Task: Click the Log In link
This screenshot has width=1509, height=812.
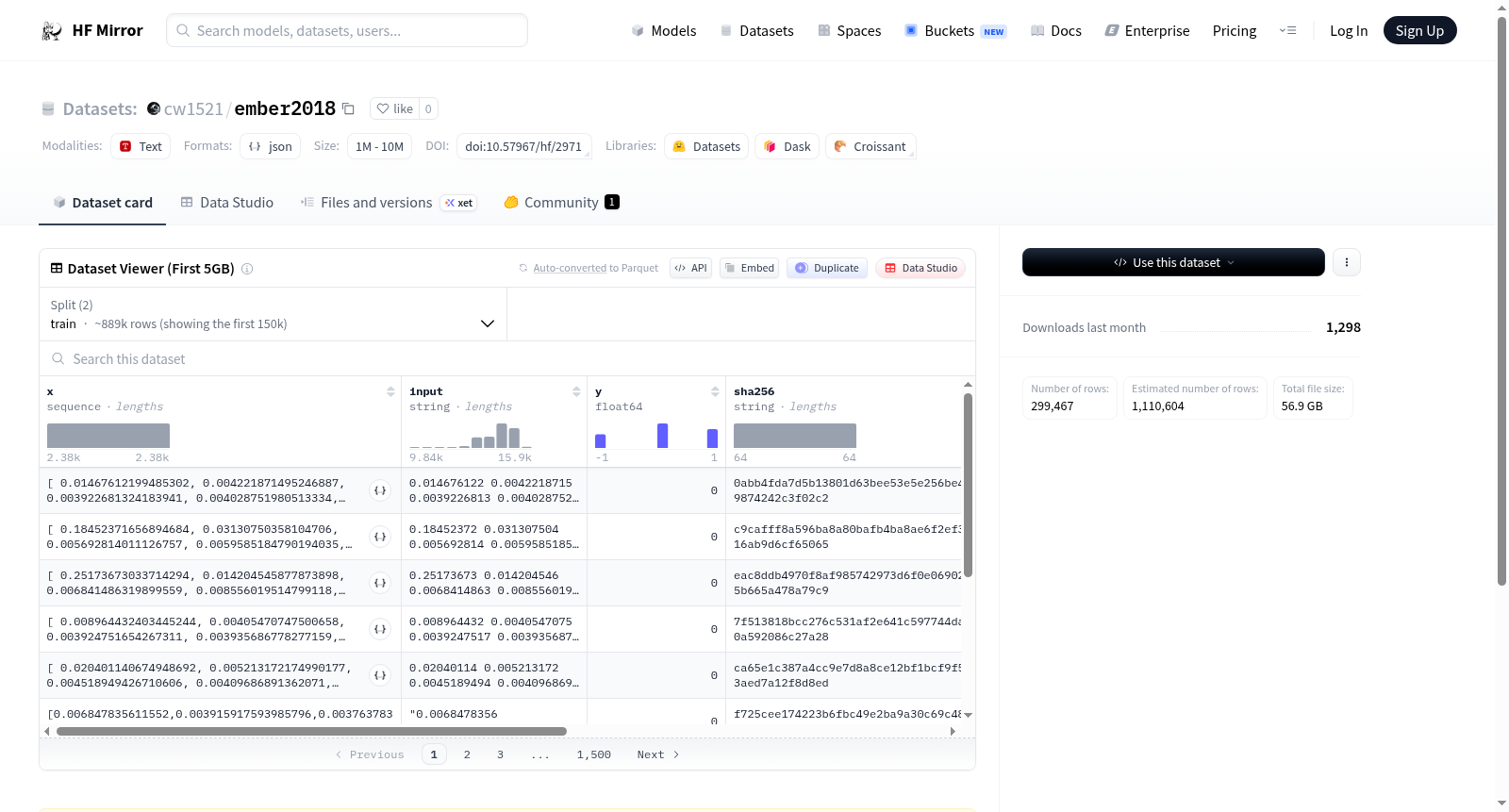Action: (1349, 31)
